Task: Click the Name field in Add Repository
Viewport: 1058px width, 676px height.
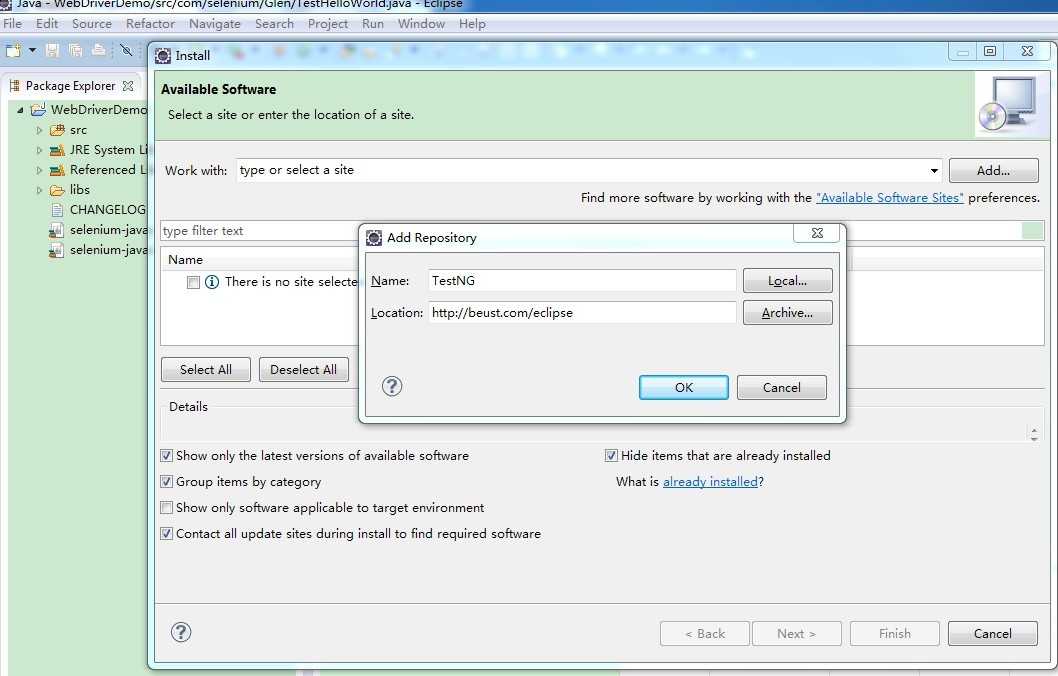Action: click(582, 281)
